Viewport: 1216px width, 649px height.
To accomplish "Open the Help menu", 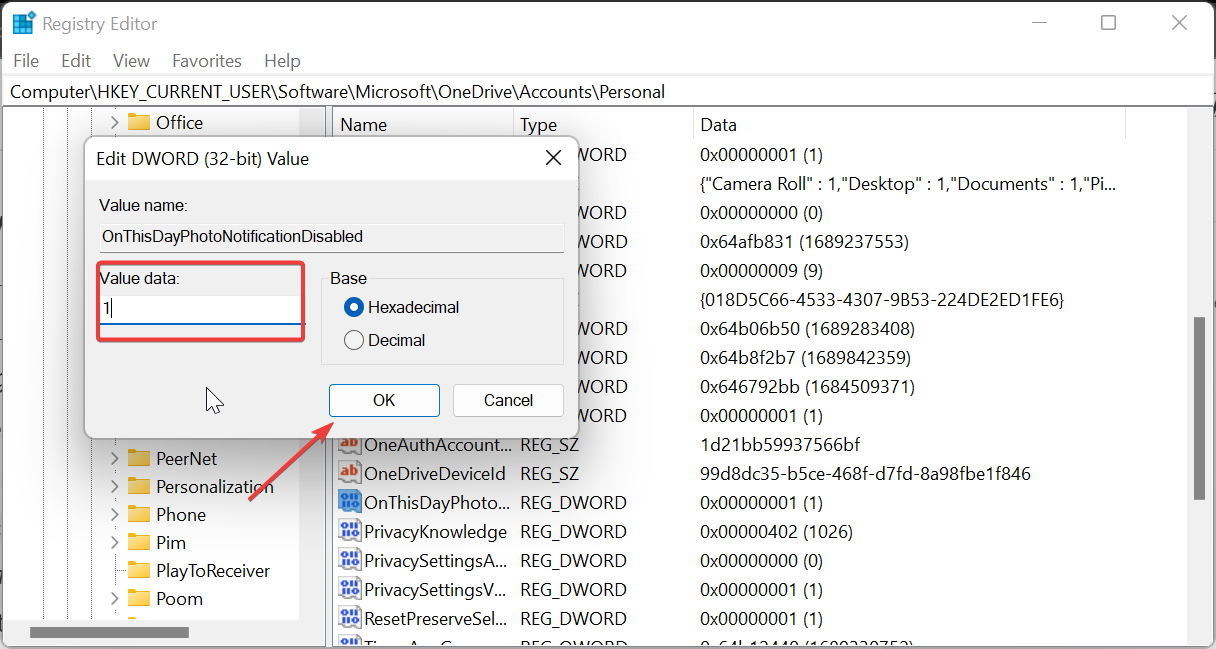I will click(x=282, y=61).
